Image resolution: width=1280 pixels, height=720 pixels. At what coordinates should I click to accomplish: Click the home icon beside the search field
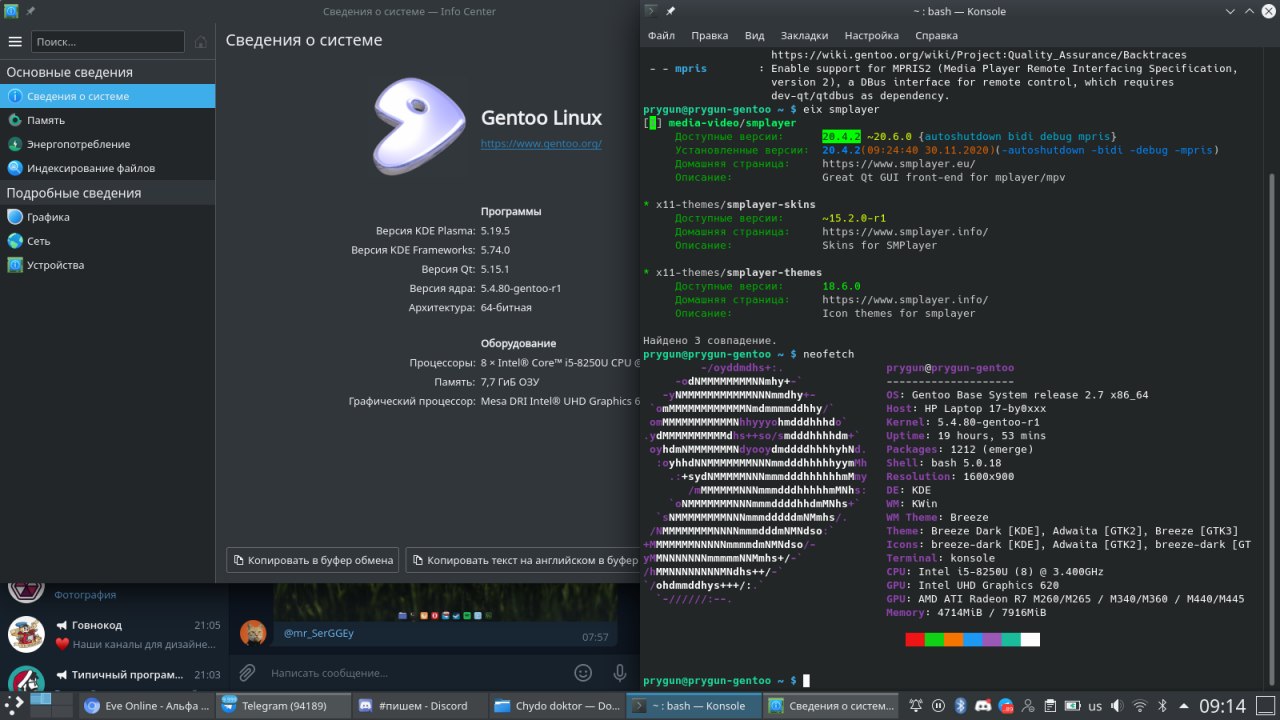[x=201, y=42]
